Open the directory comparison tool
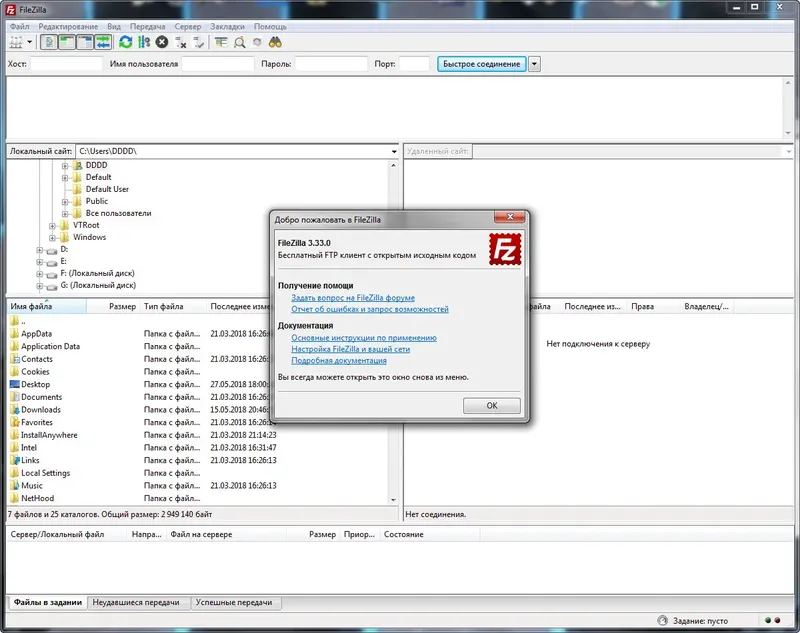Viewport: 800px width, 633px height. point(240,42)
